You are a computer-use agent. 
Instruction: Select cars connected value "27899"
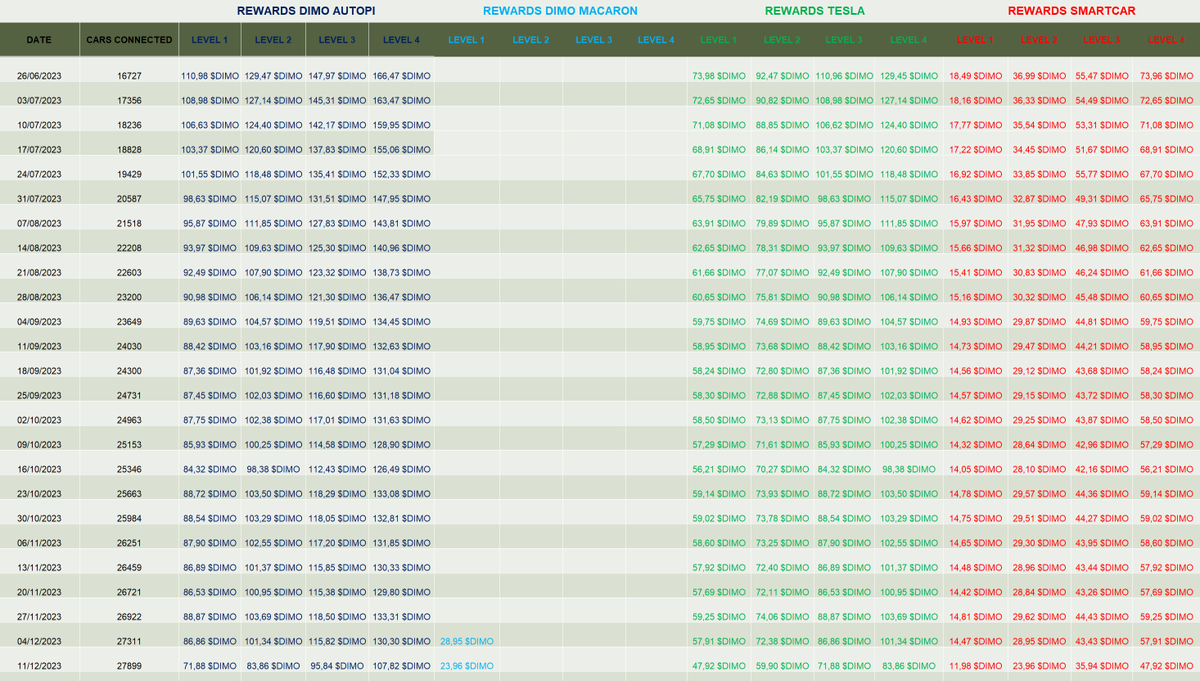(129, 666)
